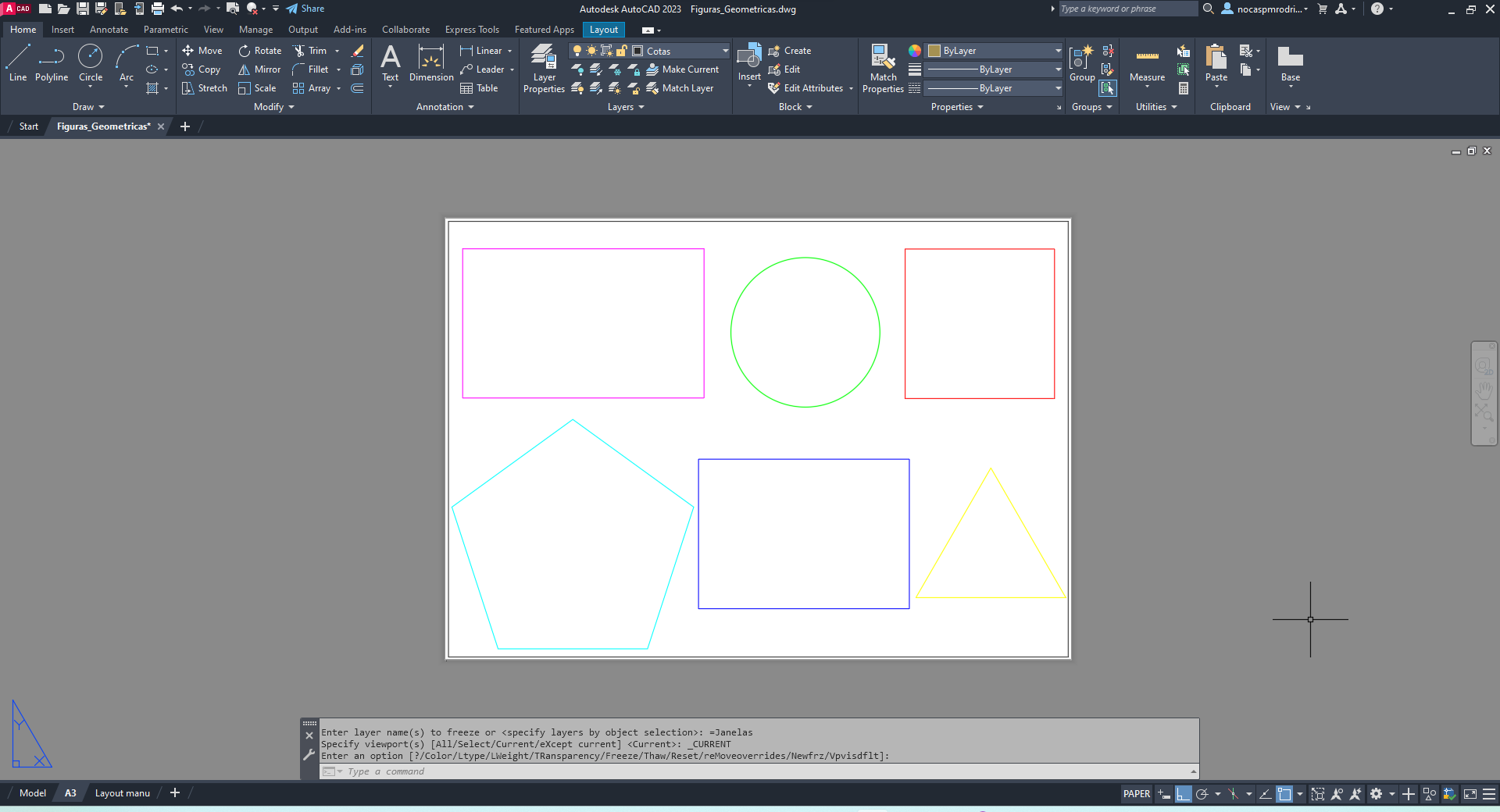
Task: Expand the Annotation panel
Action: pyautogui.click(x=445, y=107)
